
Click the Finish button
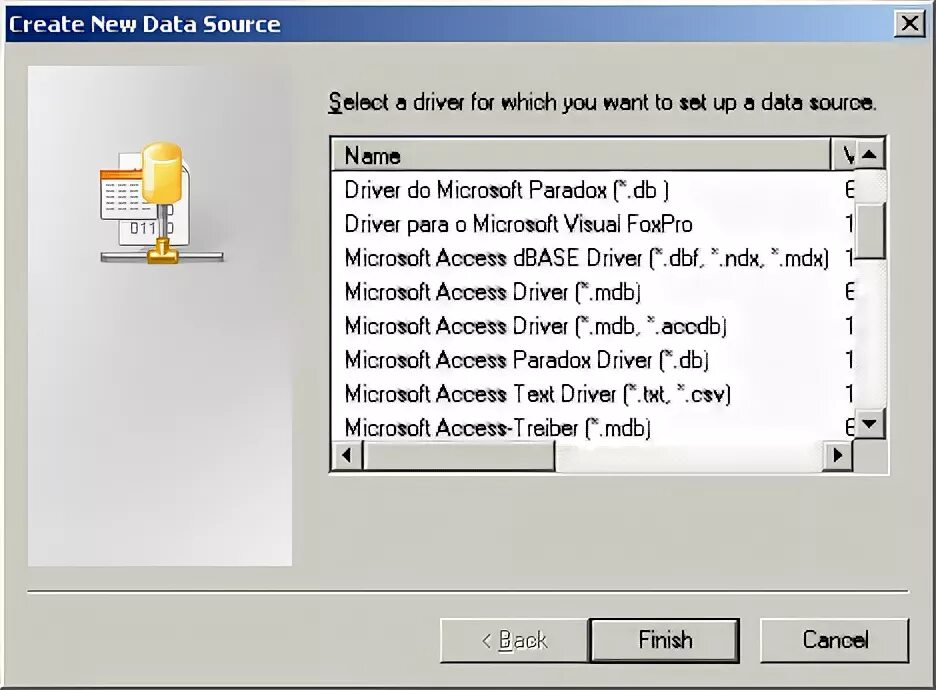(x=665, y=640)
